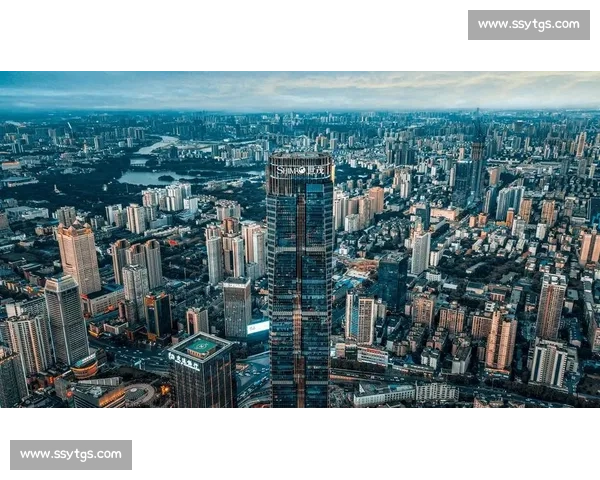Viewport: 600px width, 480px height.
Task: Click the cluster of white towers by lake
Action: point(167,196)
